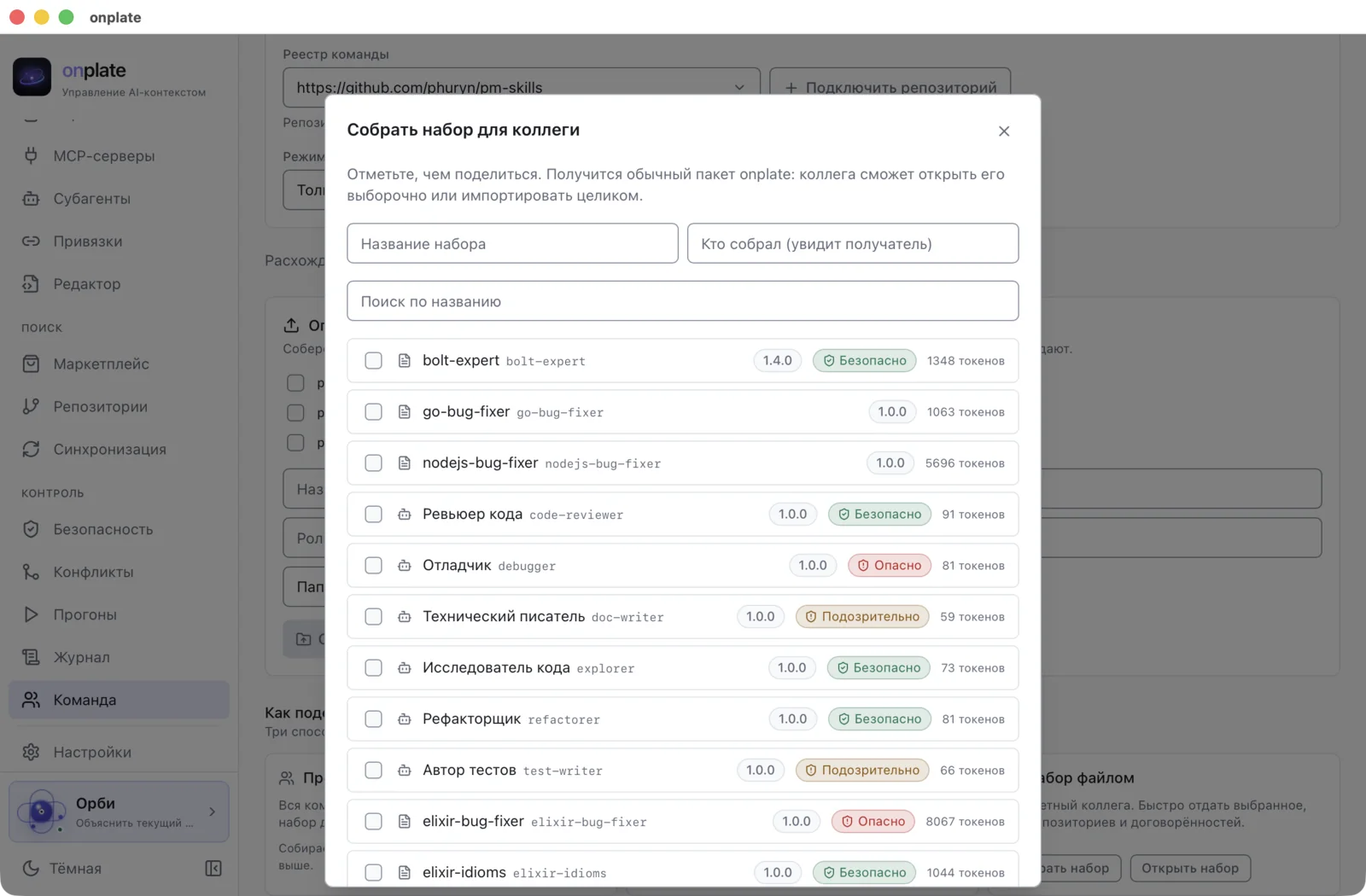Viewport: 1366px width, 896px height.
Task: Click Подключить репозиторий button
Action: point(890,87)
